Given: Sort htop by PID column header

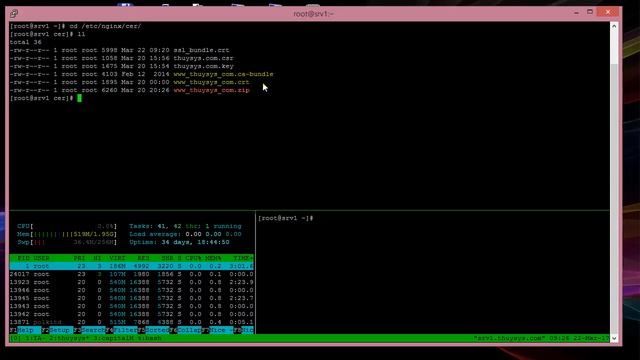Looking at the screenshot, I should tap(23, 258).
